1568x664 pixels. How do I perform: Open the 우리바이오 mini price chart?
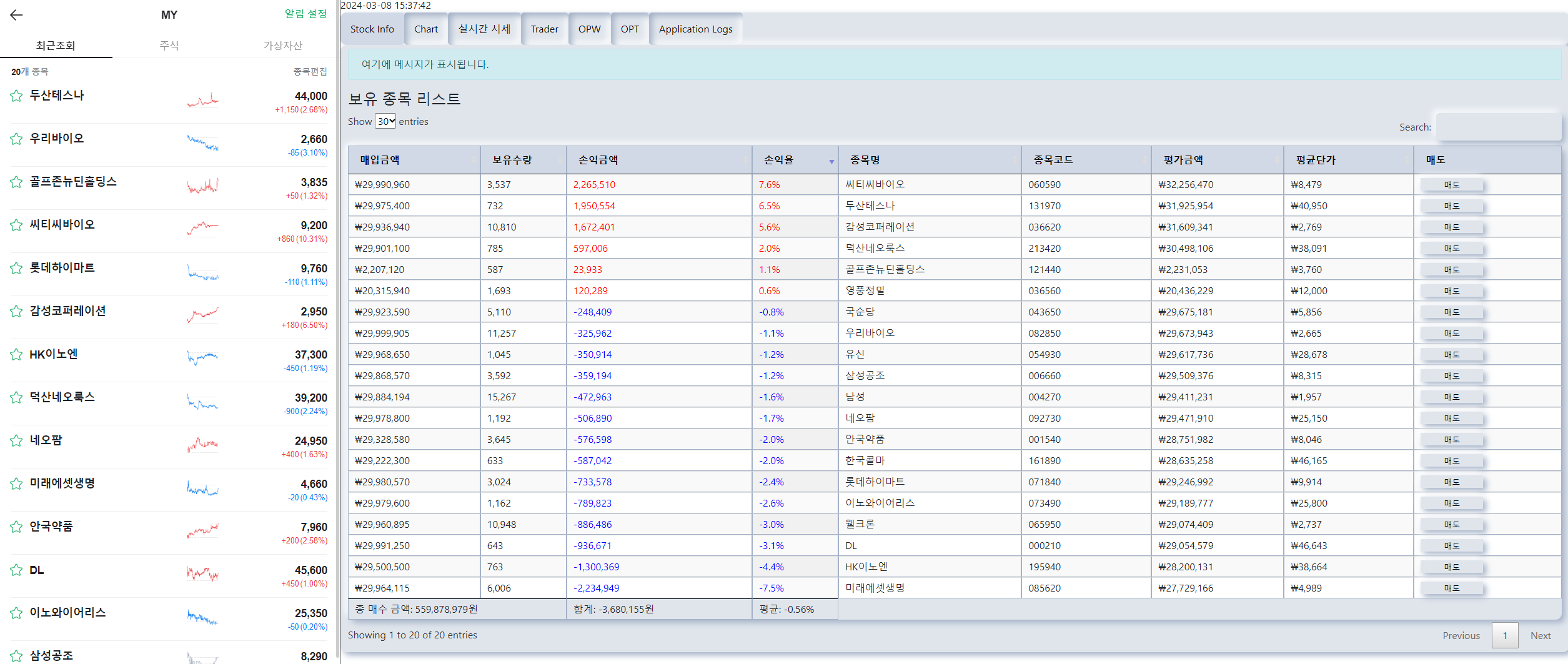pos(203,143)
